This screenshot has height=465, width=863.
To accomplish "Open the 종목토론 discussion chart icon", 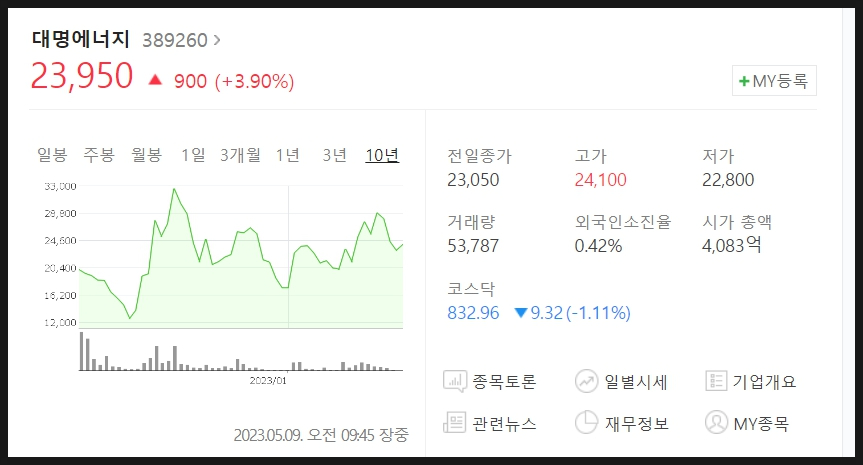I will (x=455, y=381).
